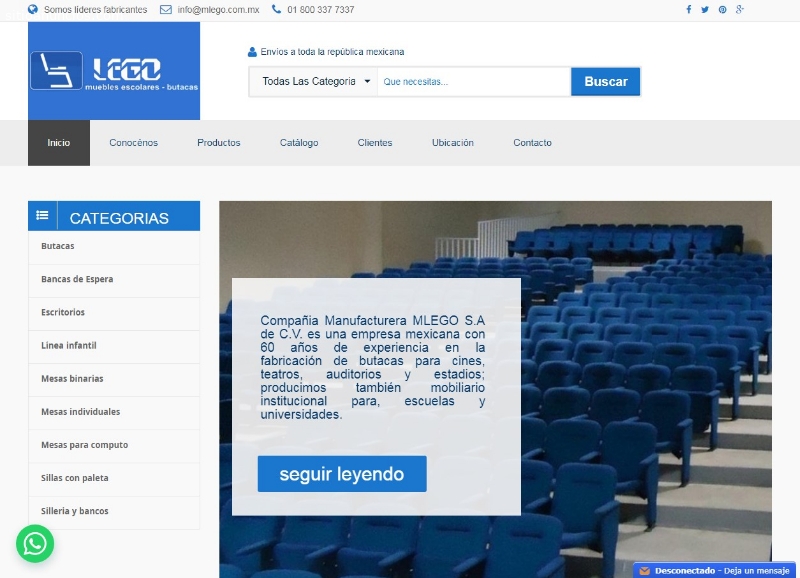Viewport: 800px width, 578px height.
Task: Open the Todas Las Categoria dropdown
Action: pyautogui.click(x=314, y=82)
